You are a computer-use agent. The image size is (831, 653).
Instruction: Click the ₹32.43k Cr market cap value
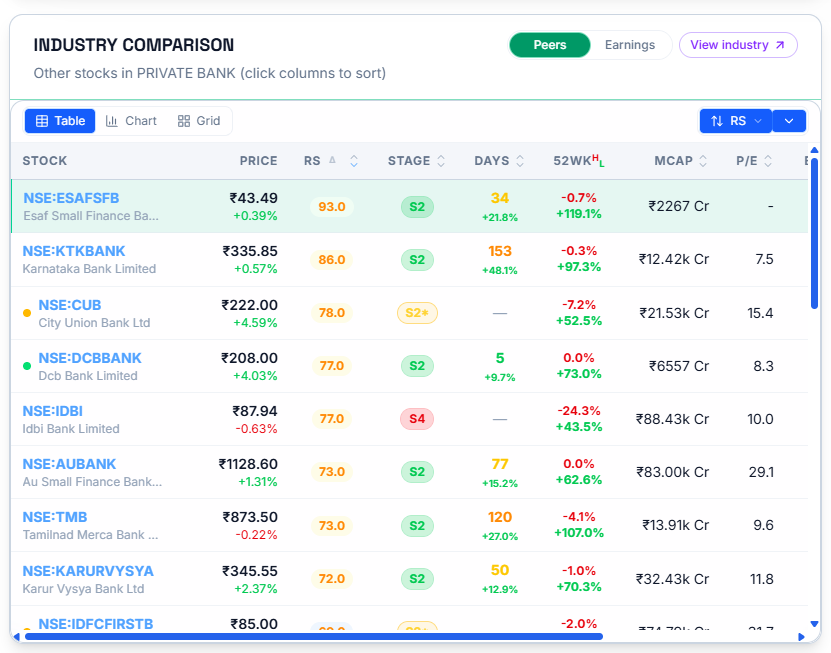tap(672, 579)
